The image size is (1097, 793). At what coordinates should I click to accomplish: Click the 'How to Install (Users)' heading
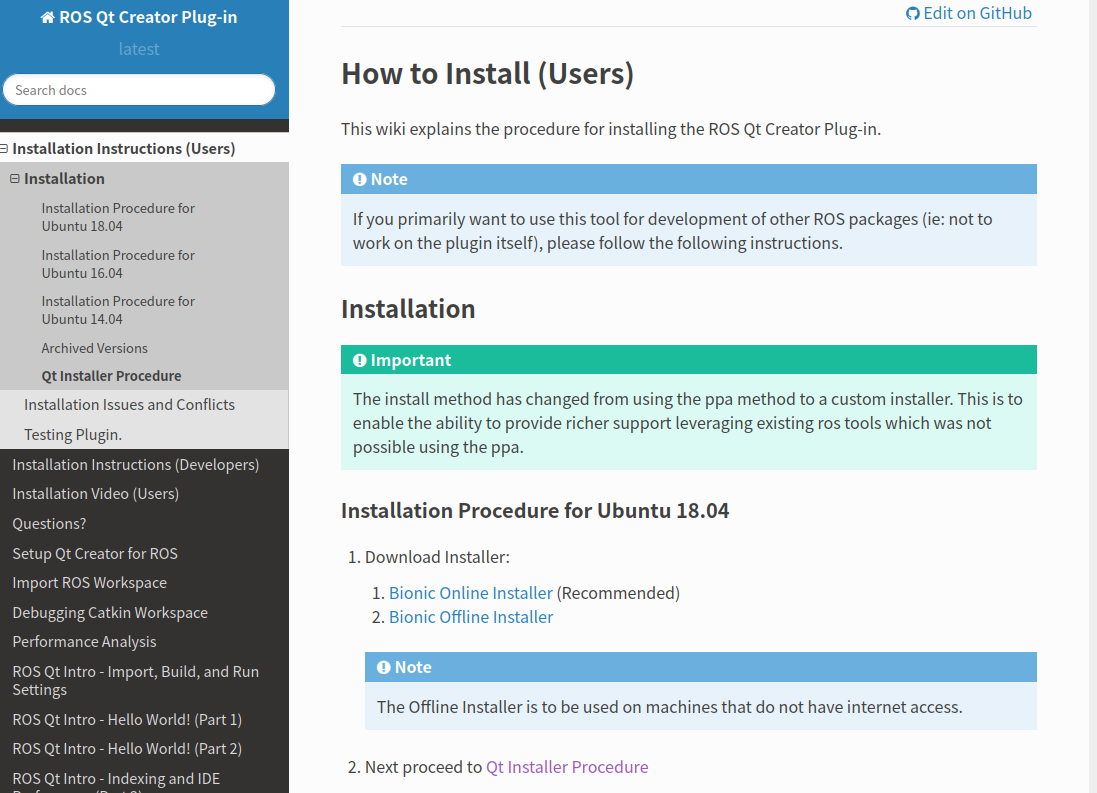pyautogui.click(x=487, y=73)
